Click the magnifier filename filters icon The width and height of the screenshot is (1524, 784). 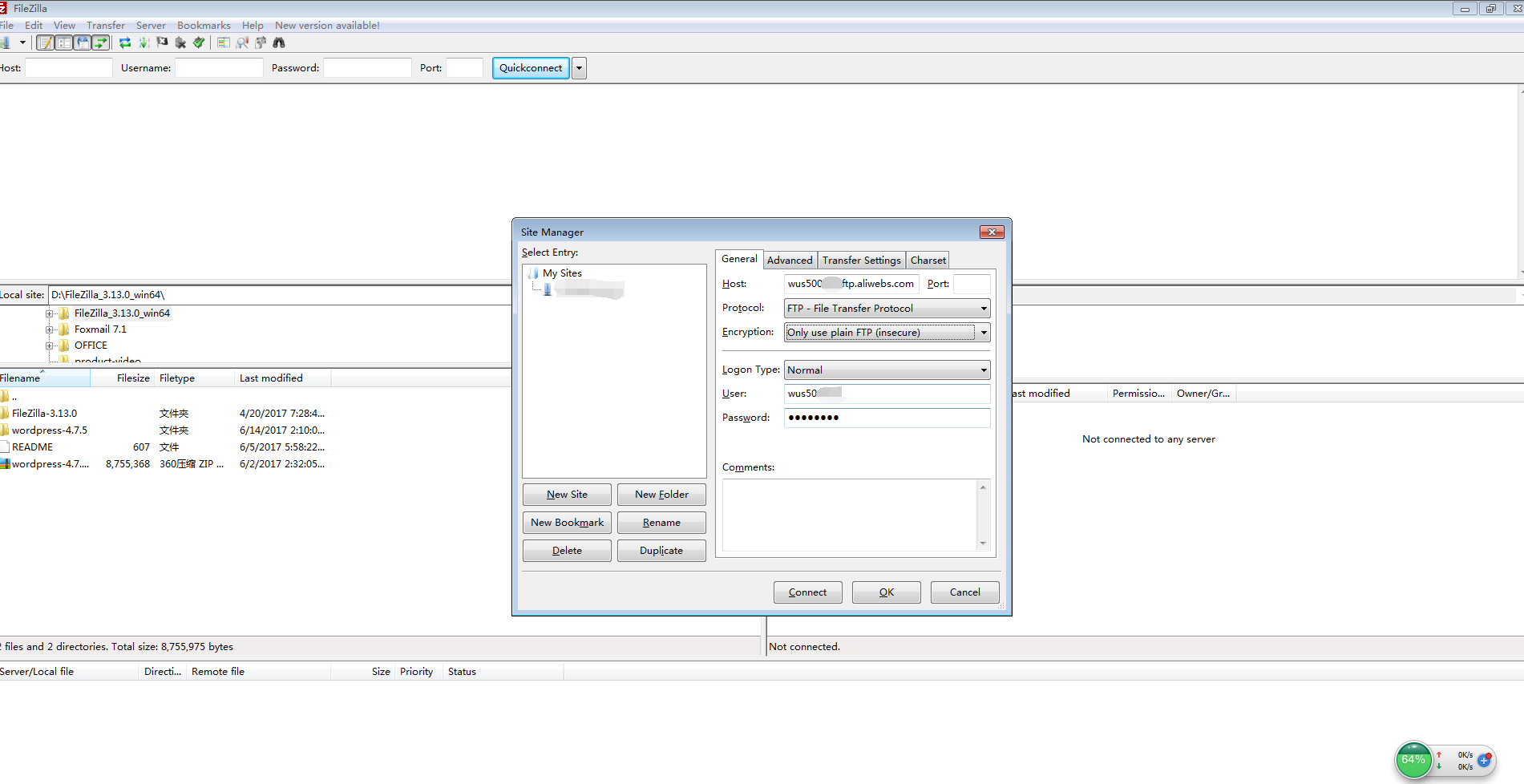click(242, 42)
